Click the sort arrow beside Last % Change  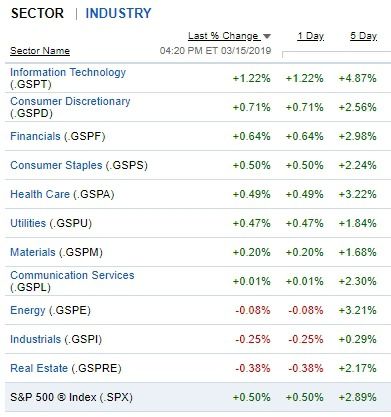(267, 36)
